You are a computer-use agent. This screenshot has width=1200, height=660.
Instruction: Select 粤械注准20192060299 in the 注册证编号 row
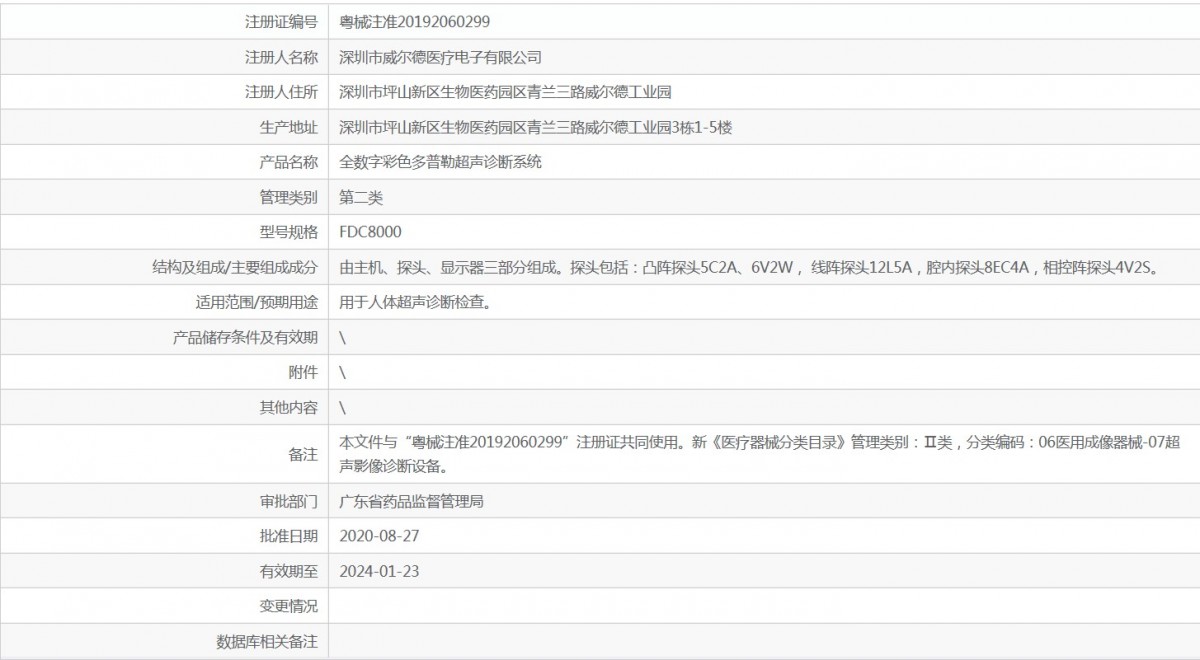point(415,21)
